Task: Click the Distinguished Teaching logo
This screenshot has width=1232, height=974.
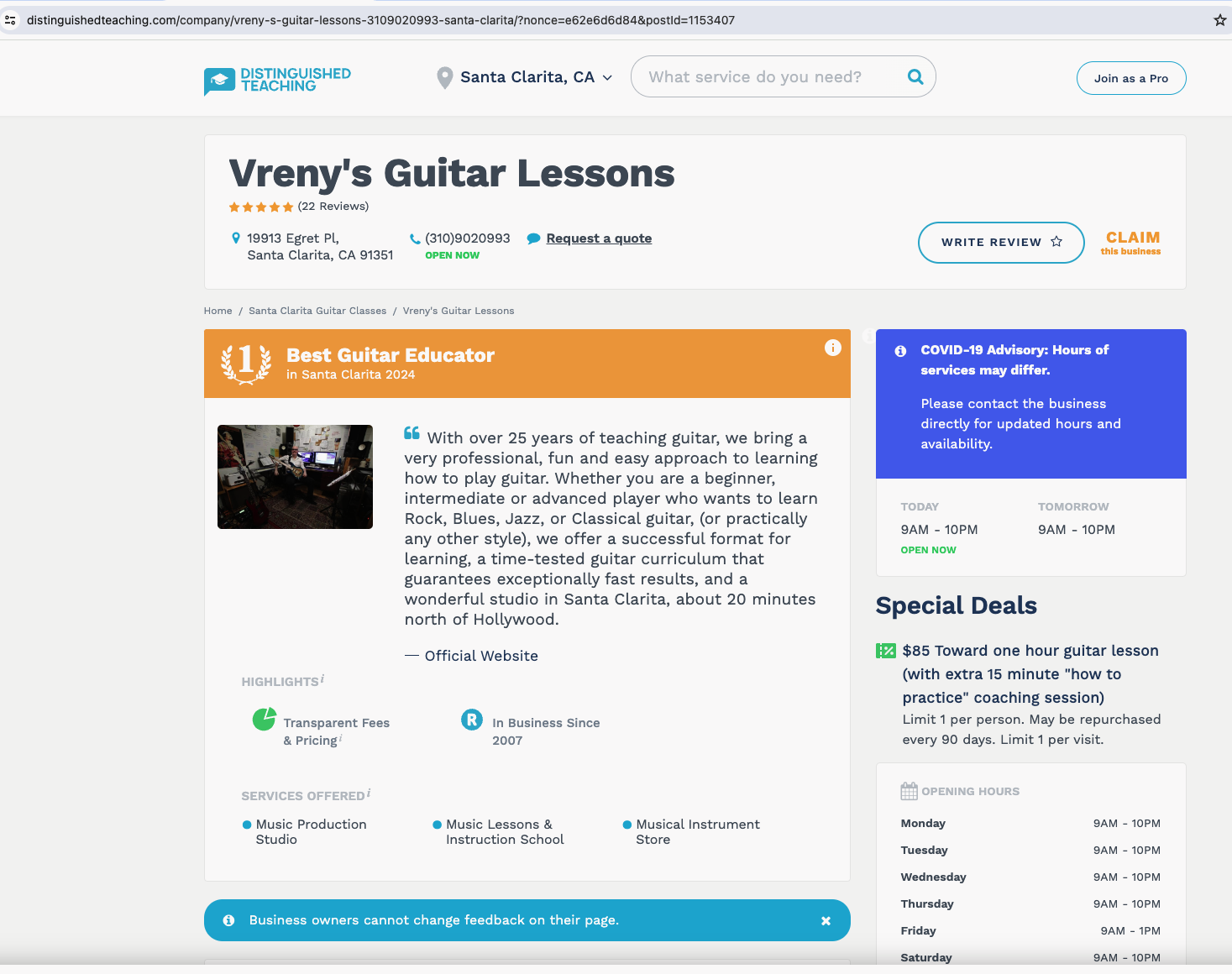Action: (x=278, y=80)
